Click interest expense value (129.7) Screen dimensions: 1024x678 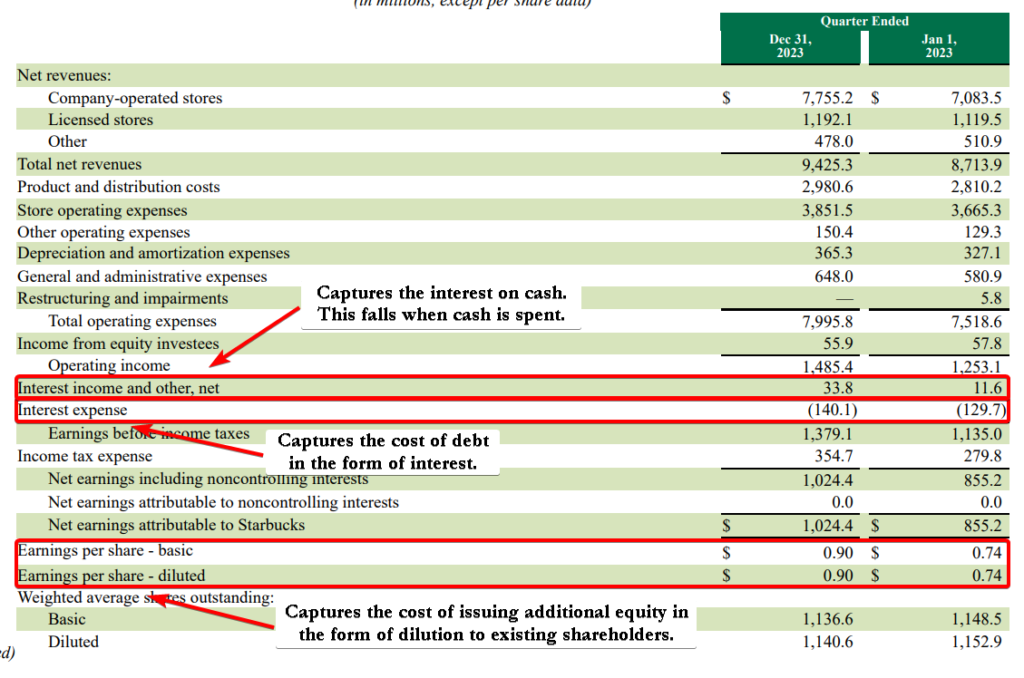pos(982,410)
